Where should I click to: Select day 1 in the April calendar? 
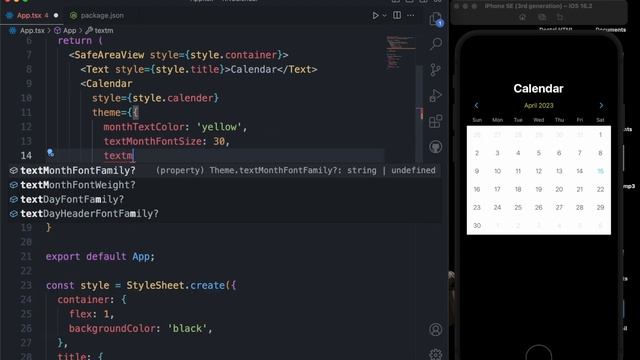tap(600, 135)
